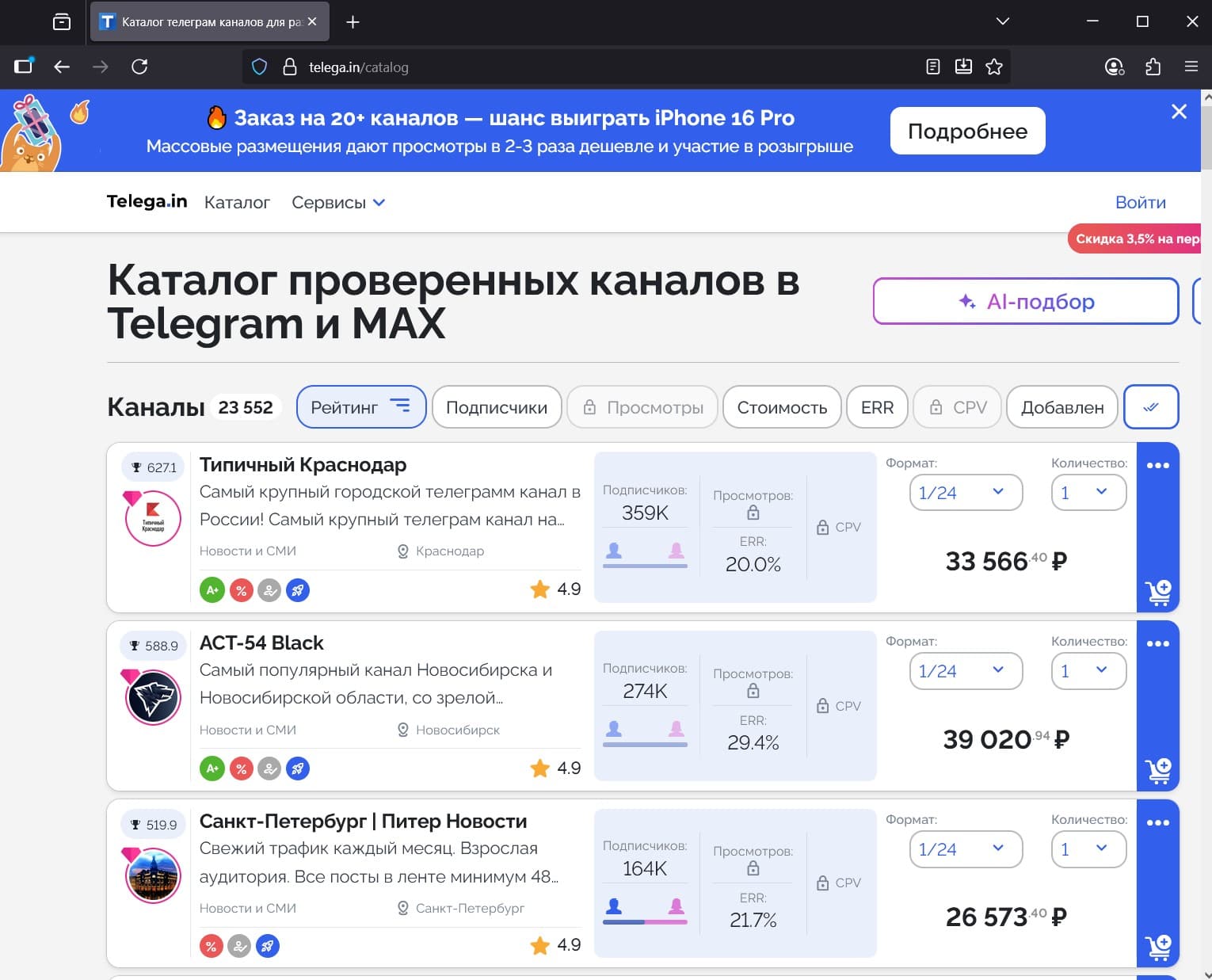
Task: Close the iPhone 16 Pro promo banner
Action: click(x=1179, y=112)
